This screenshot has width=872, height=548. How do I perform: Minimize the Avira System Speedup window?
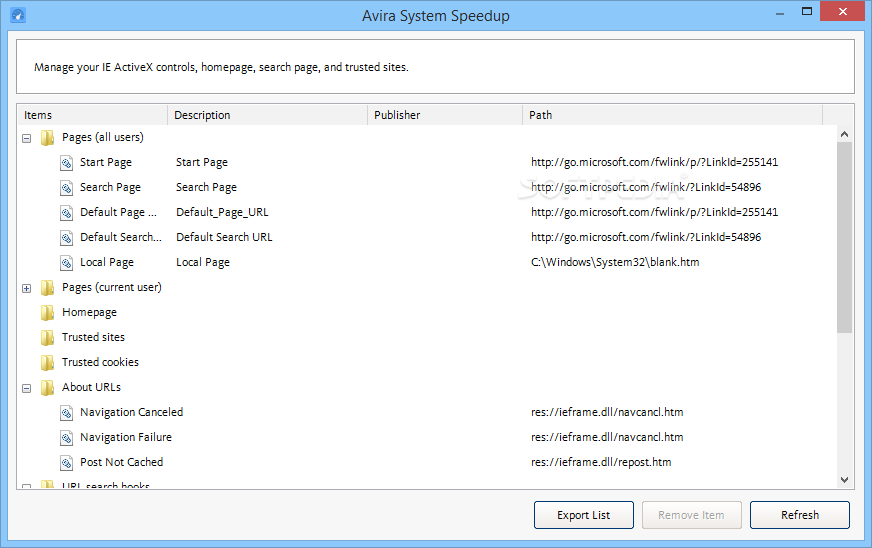pos(780,12)
